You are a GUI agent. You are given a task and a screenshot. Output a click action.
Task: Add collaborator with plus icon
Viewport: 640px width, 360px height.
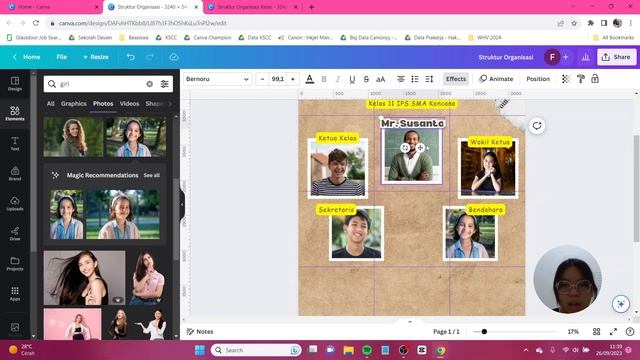(x=566, y=57)
